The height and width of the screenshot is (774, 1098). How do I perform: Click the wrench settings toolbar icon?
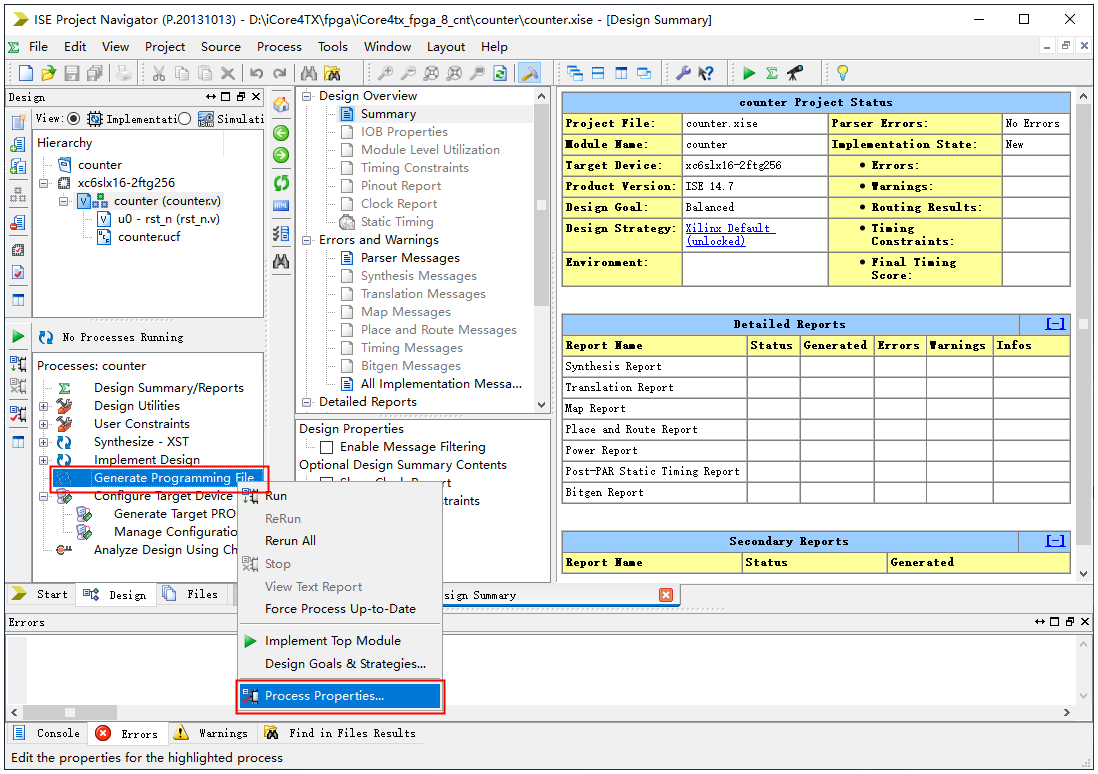click(x=684, y=73)
